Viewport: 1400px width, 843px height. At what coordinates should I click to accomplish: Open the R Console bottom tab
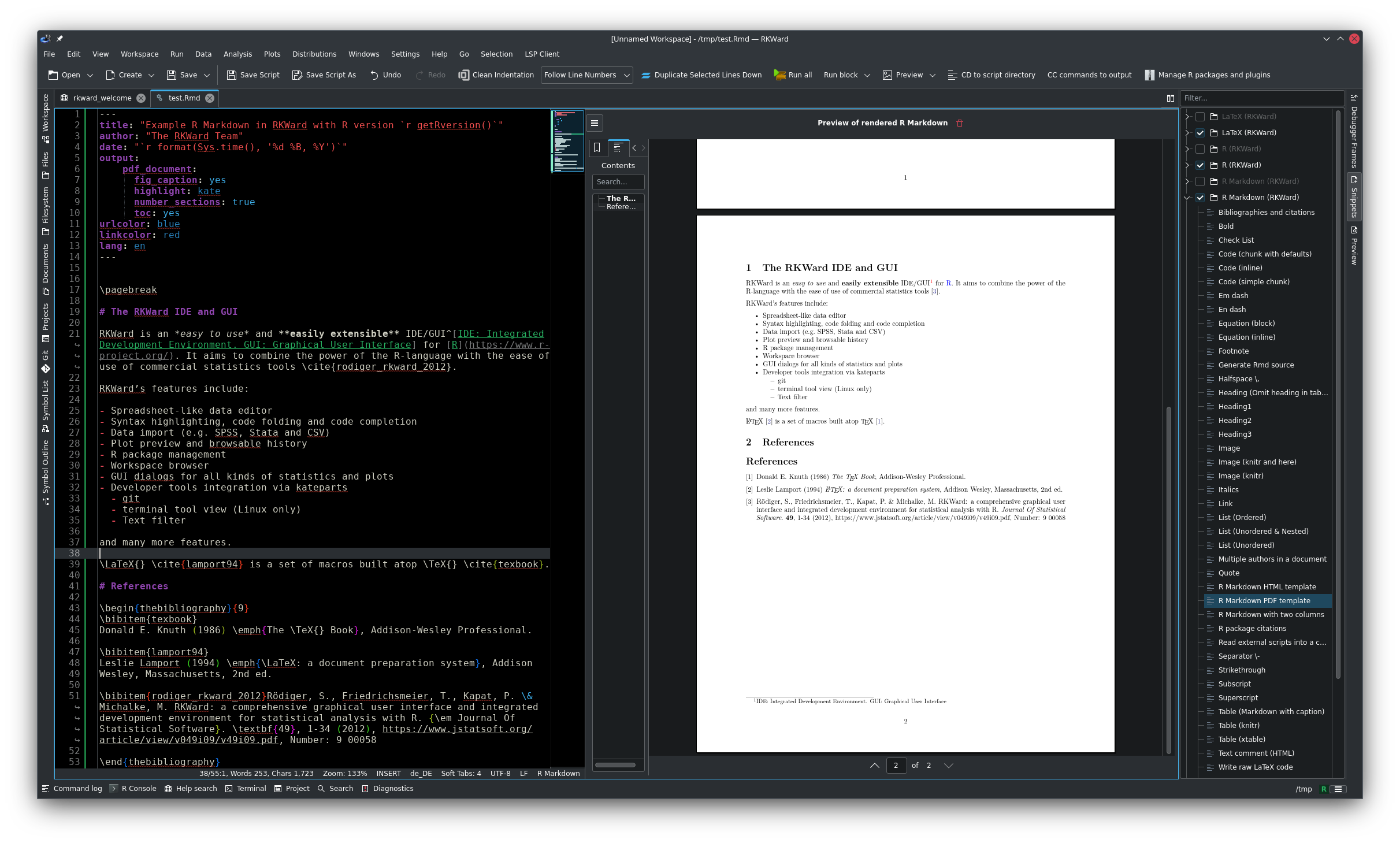(x=133, y=789)
